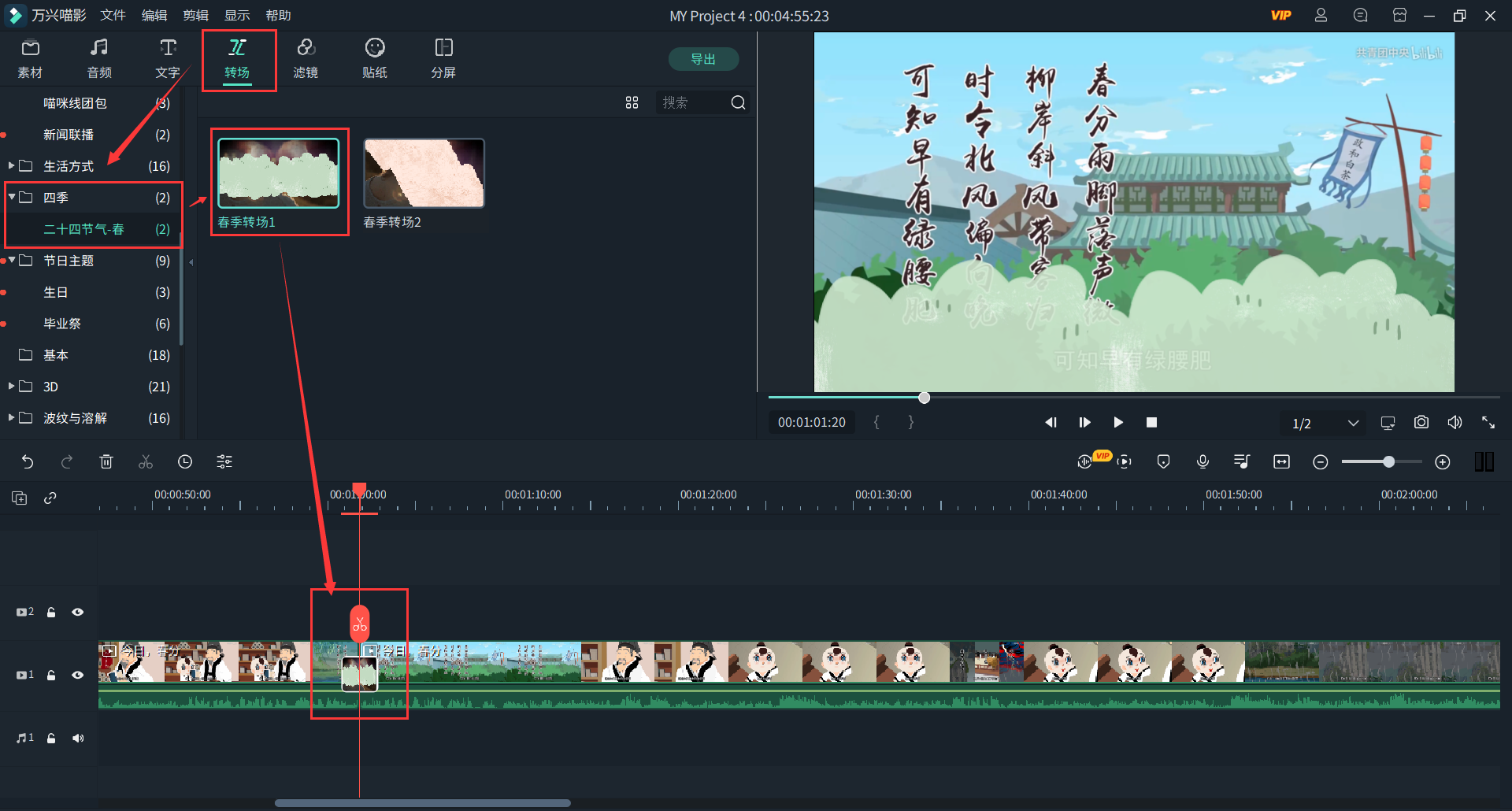Click the voiceover microphone icon
Image resolution: width=1512 pixels, height=811 pixels.
(x=1203, y=462)
